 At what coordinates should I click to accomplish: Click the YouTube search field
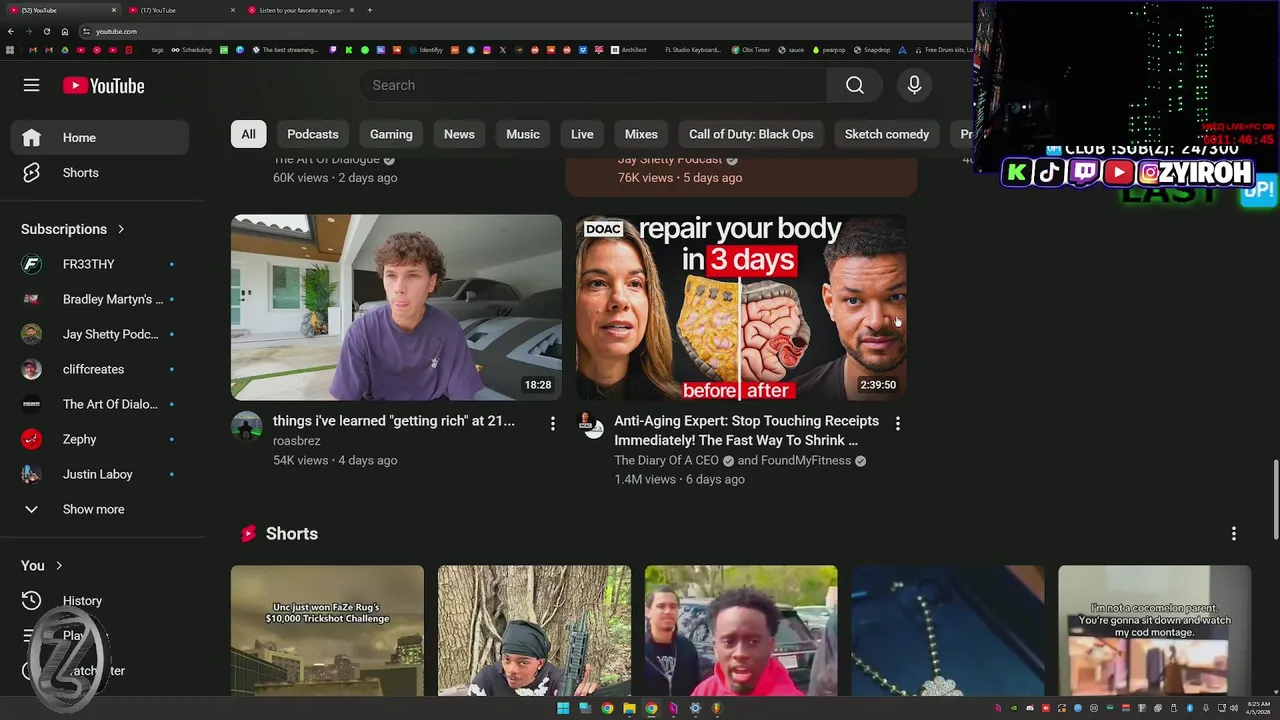pos(593,85)
